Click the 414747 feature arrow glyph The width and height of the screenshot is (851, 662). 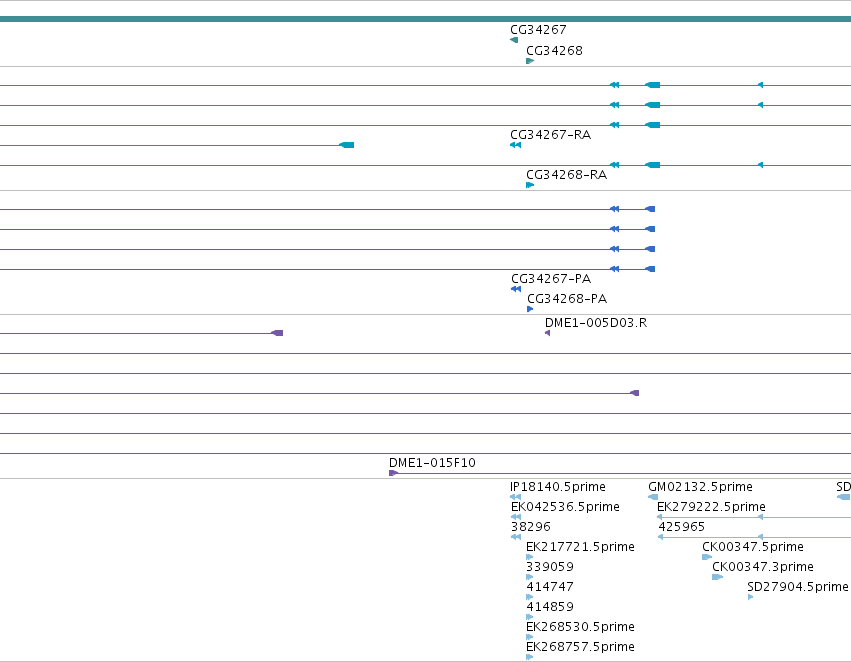click(x=530, y=597)
